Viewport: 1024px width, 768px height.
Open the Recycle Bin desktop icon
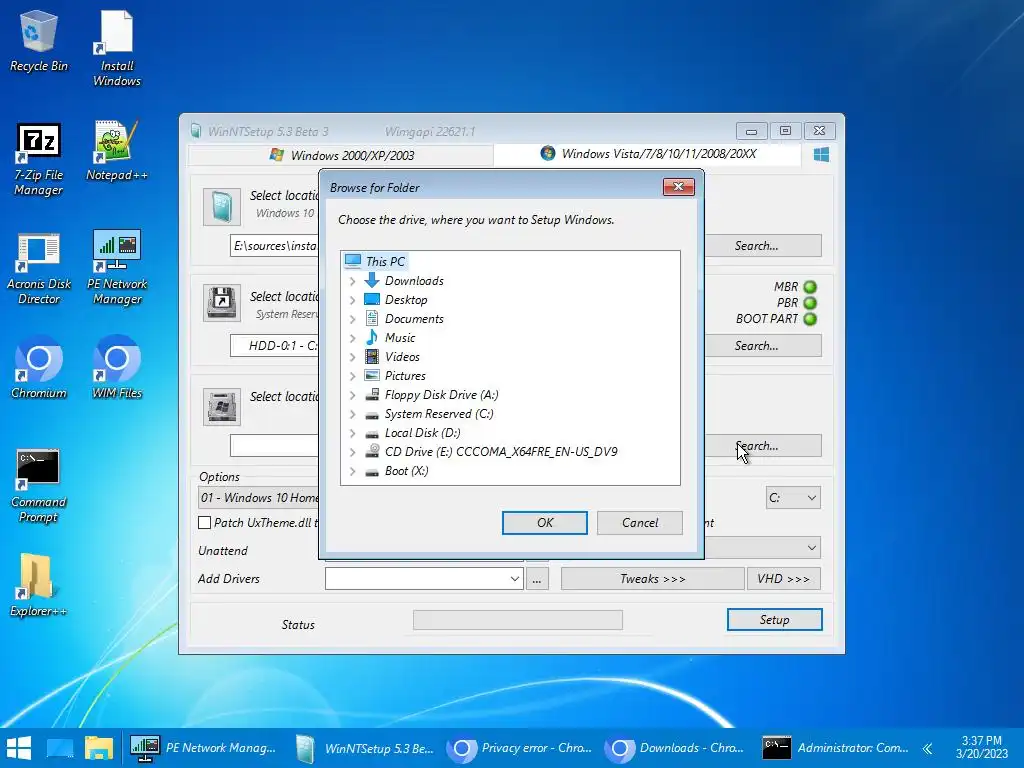tap(39, 40)
